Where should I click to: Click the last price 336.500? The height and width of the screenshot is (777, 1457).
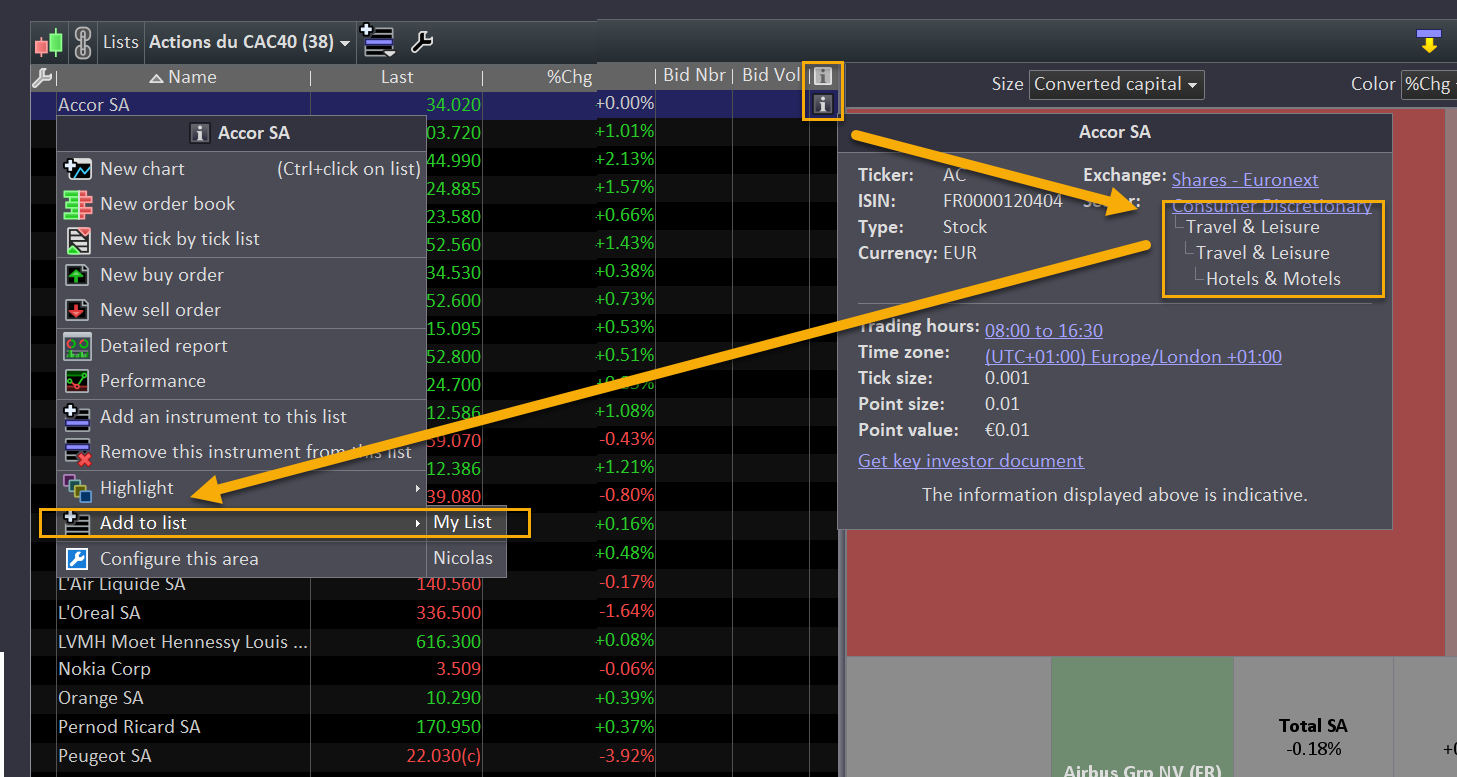[x=448, y=613]
